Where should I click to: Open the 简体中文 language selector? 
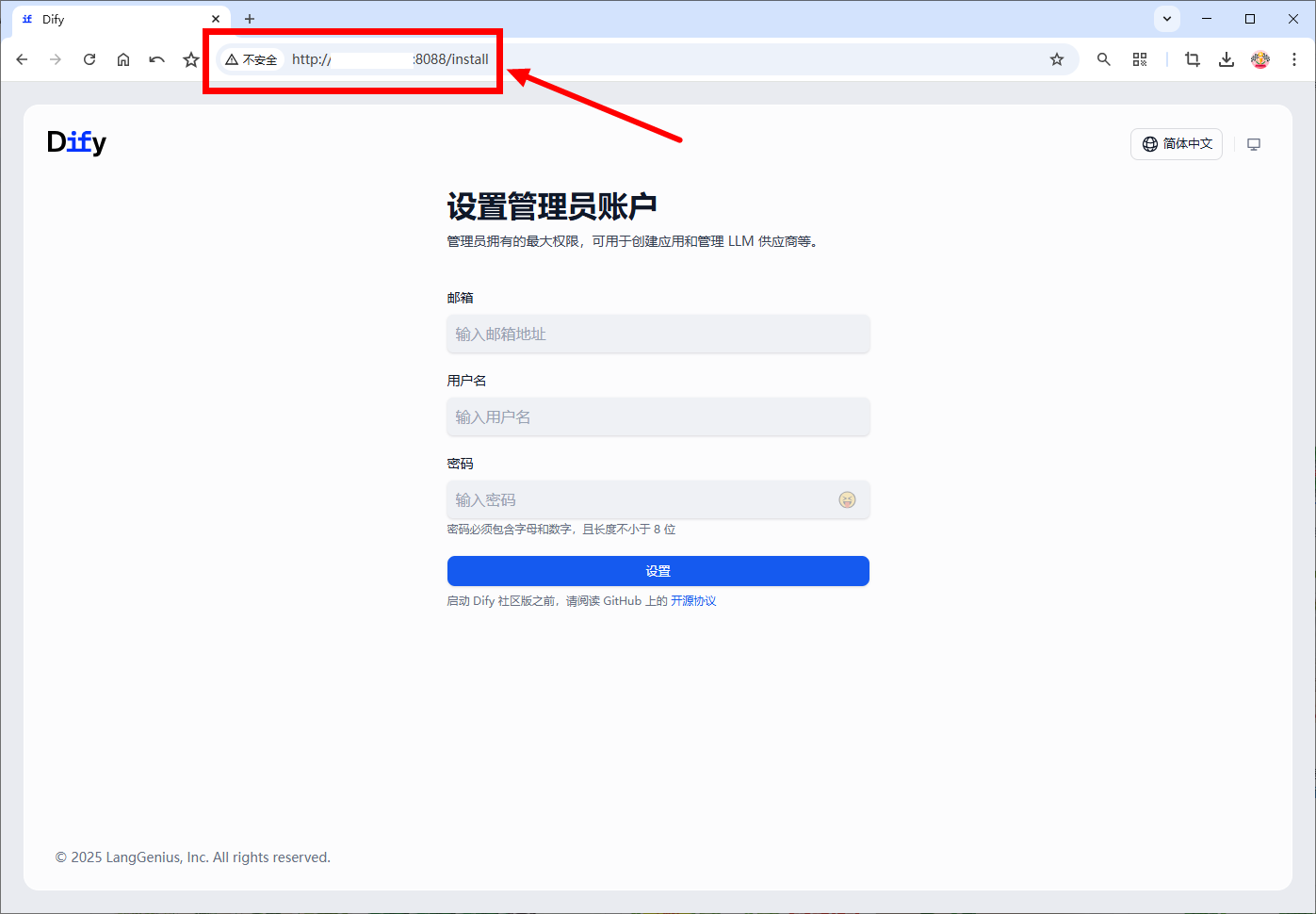(1177, 144)
